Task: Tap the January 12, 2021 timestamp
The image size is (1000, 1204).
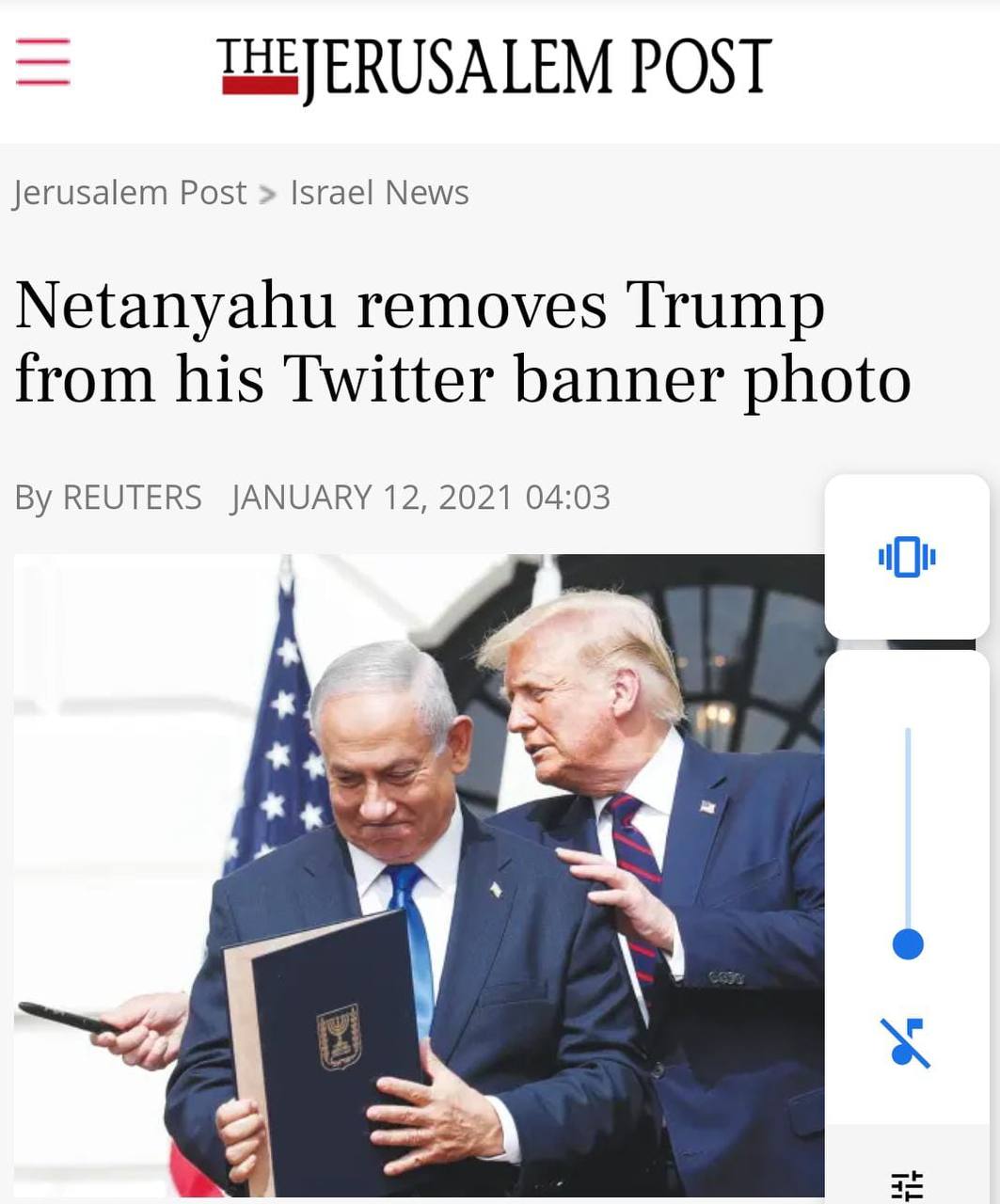Action: click(421, 497)
